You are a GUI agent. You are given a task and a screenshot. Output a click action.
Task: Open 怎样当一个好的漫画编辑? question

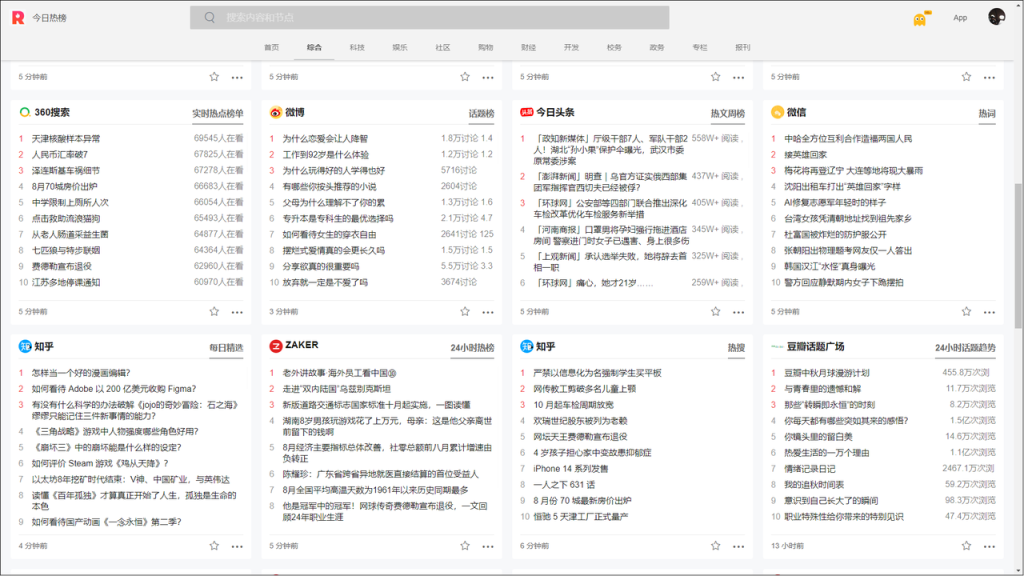pyautogui.click(x=81, y=373)
